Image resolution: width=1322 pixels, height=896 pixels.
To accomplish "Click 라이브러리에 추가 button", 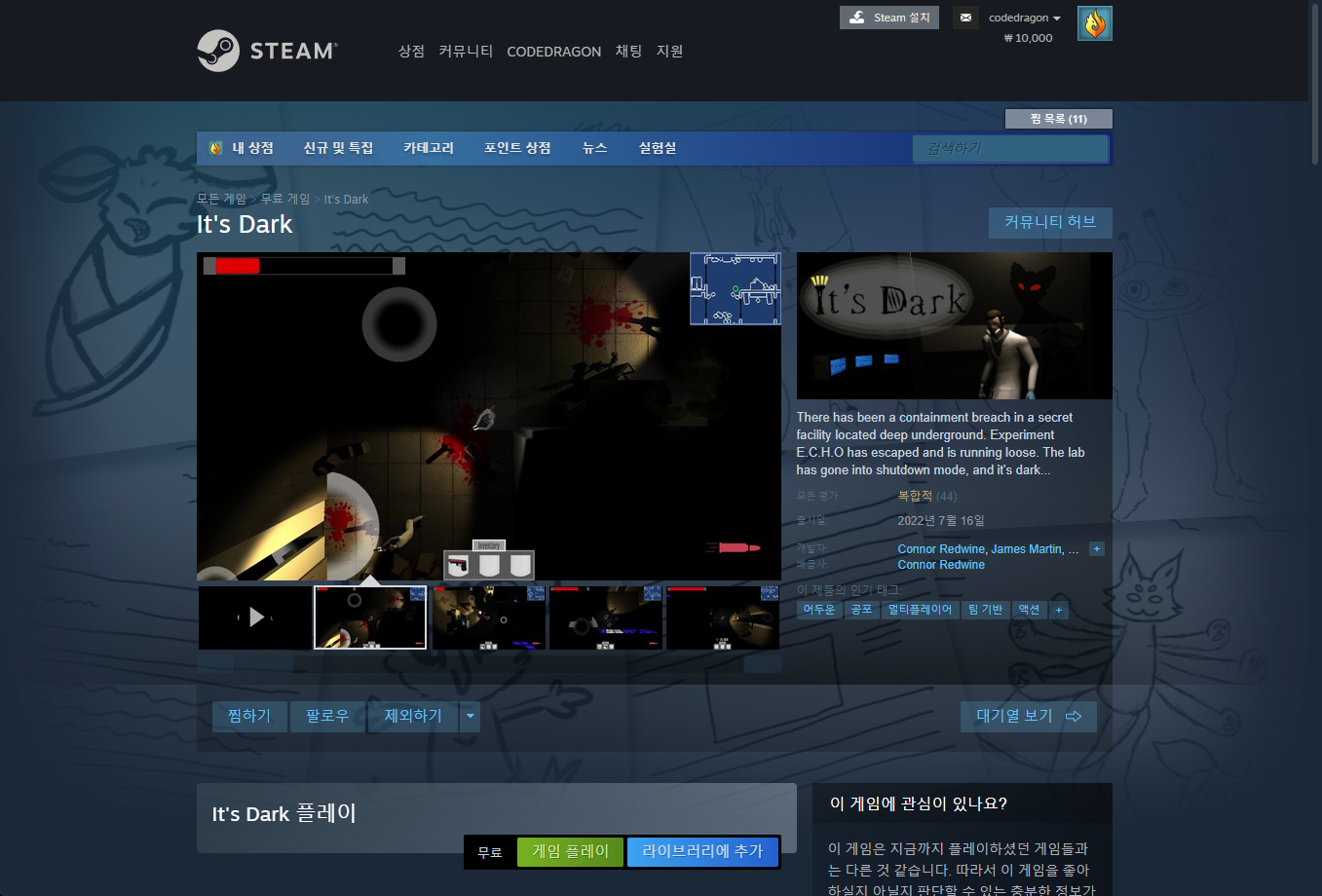I will tap(702, 852).
